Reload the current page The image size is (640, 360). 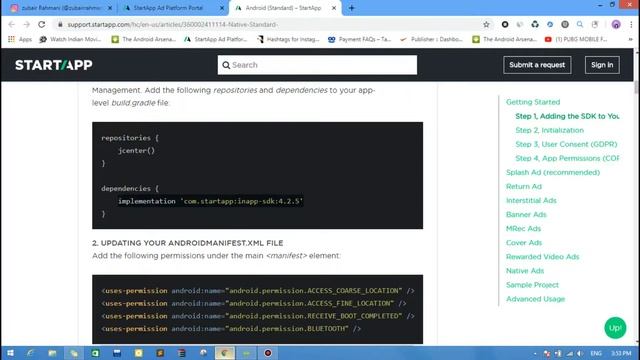(x=42, y=24)
